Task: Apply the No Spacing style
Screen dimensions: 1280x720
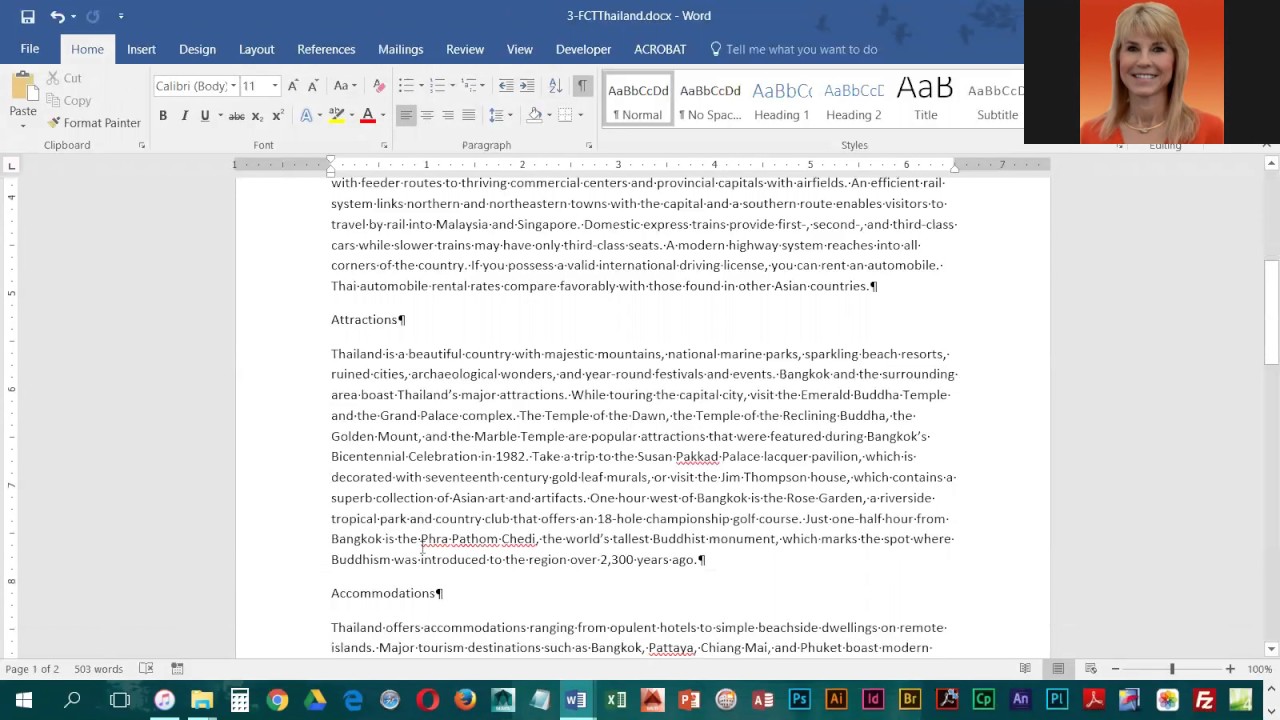Action: click(710, 101)
